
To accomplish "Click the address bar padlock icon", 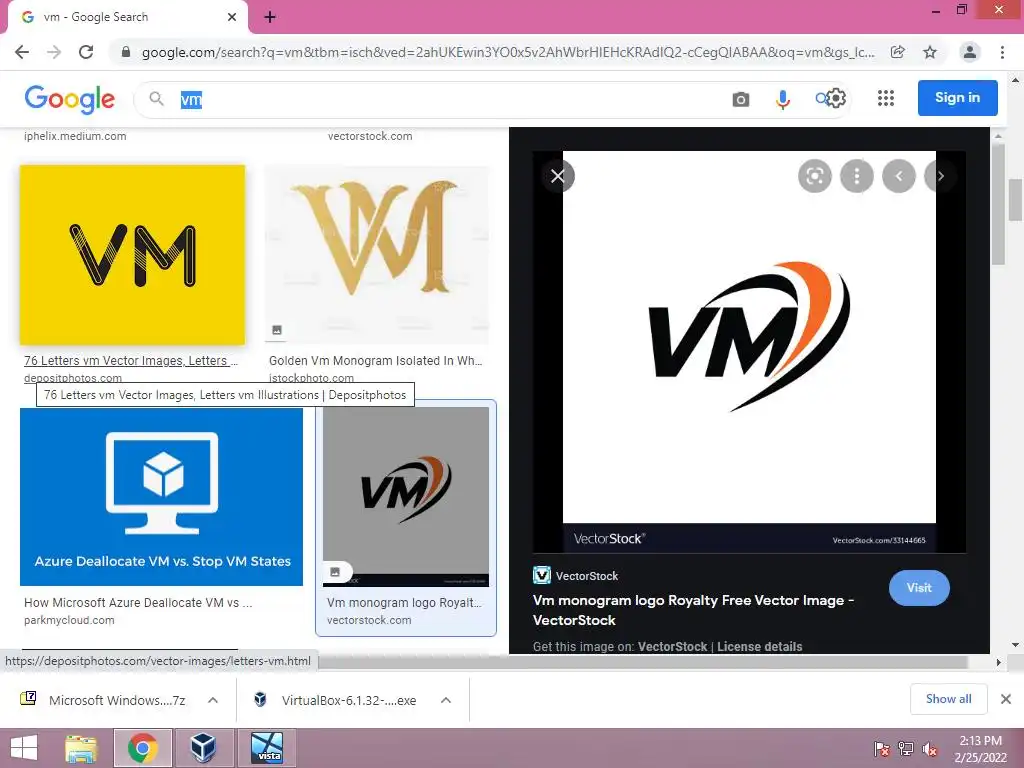I will click(x=126, y=52).
